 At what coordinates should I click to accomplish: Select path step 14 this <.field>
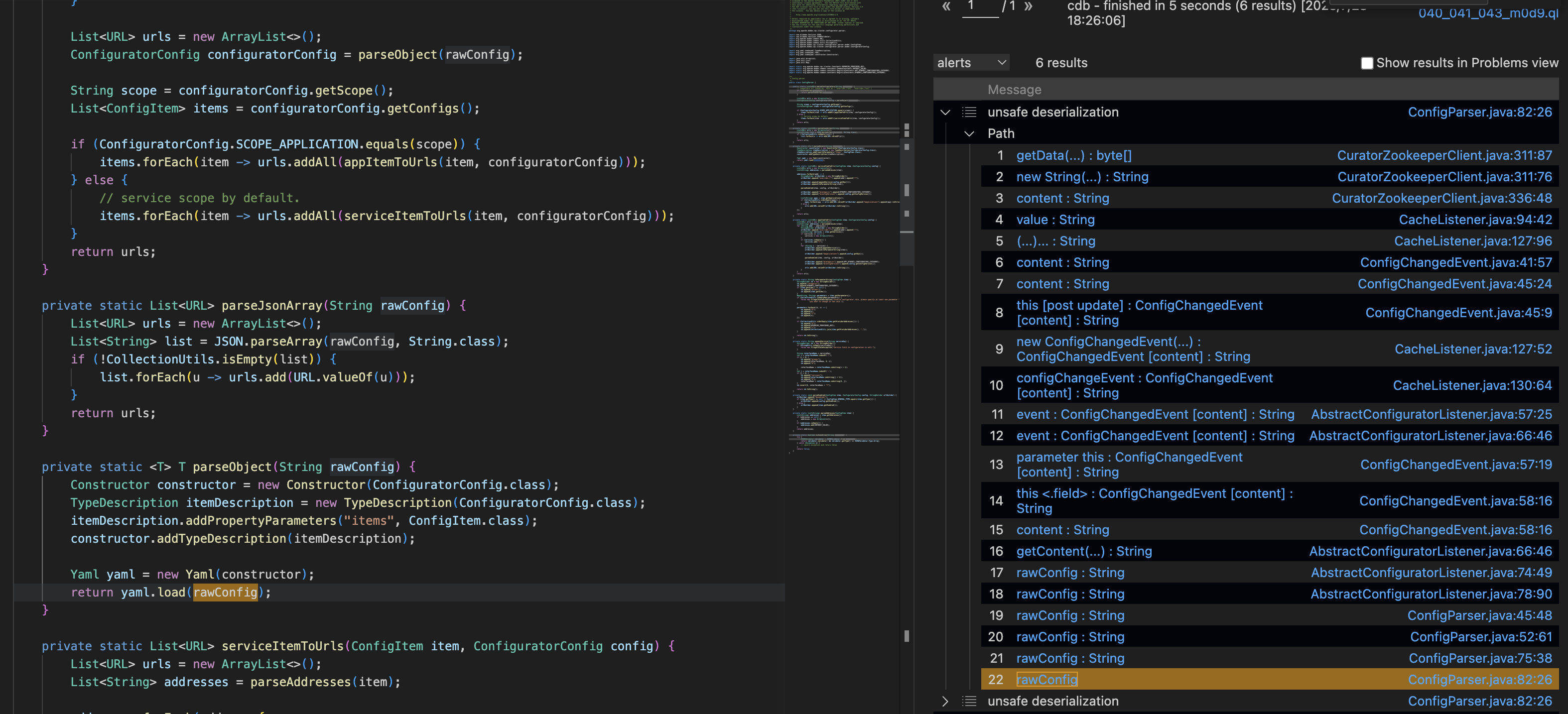point(1155,501)
